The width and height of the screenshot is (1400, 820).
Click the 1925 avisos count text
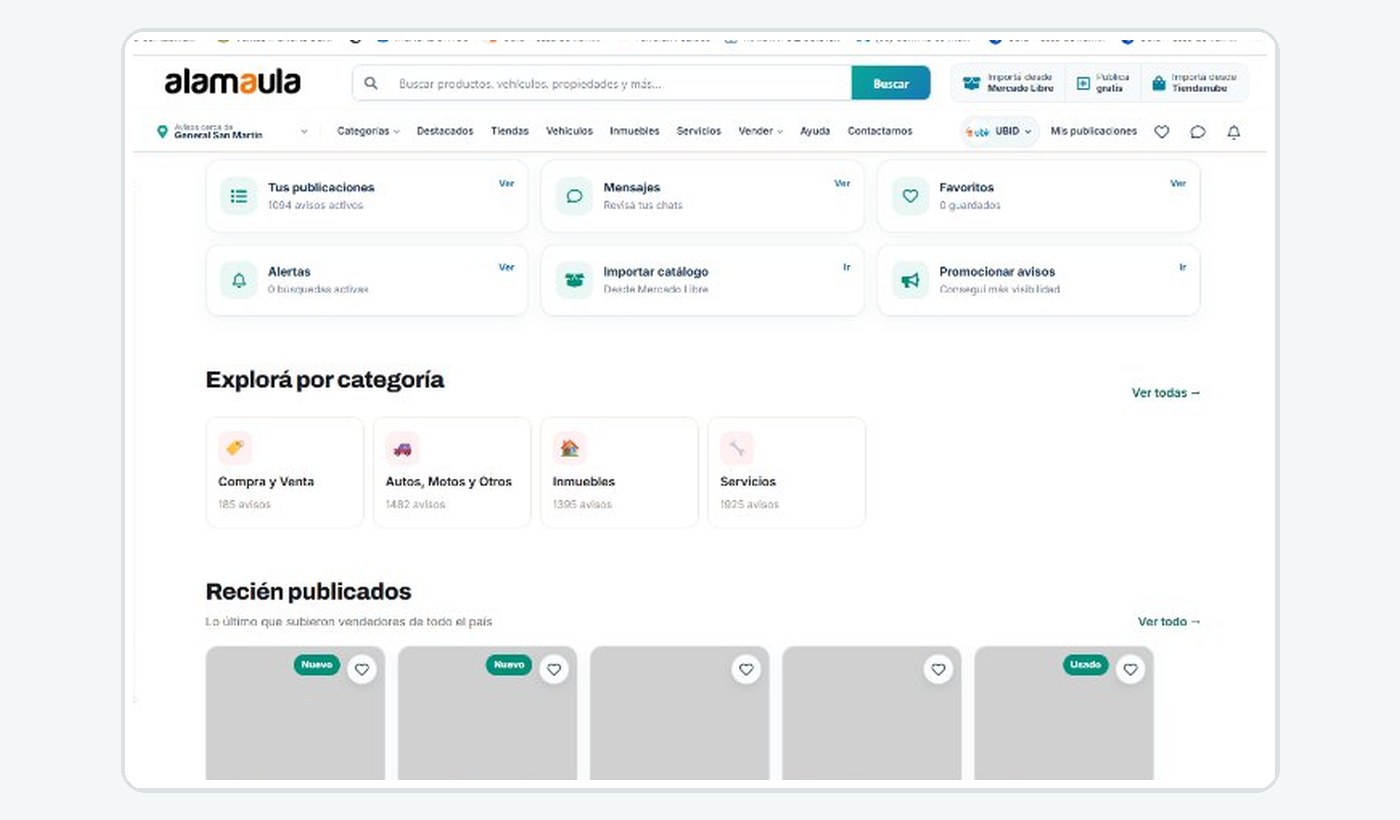tap(750, 504)
